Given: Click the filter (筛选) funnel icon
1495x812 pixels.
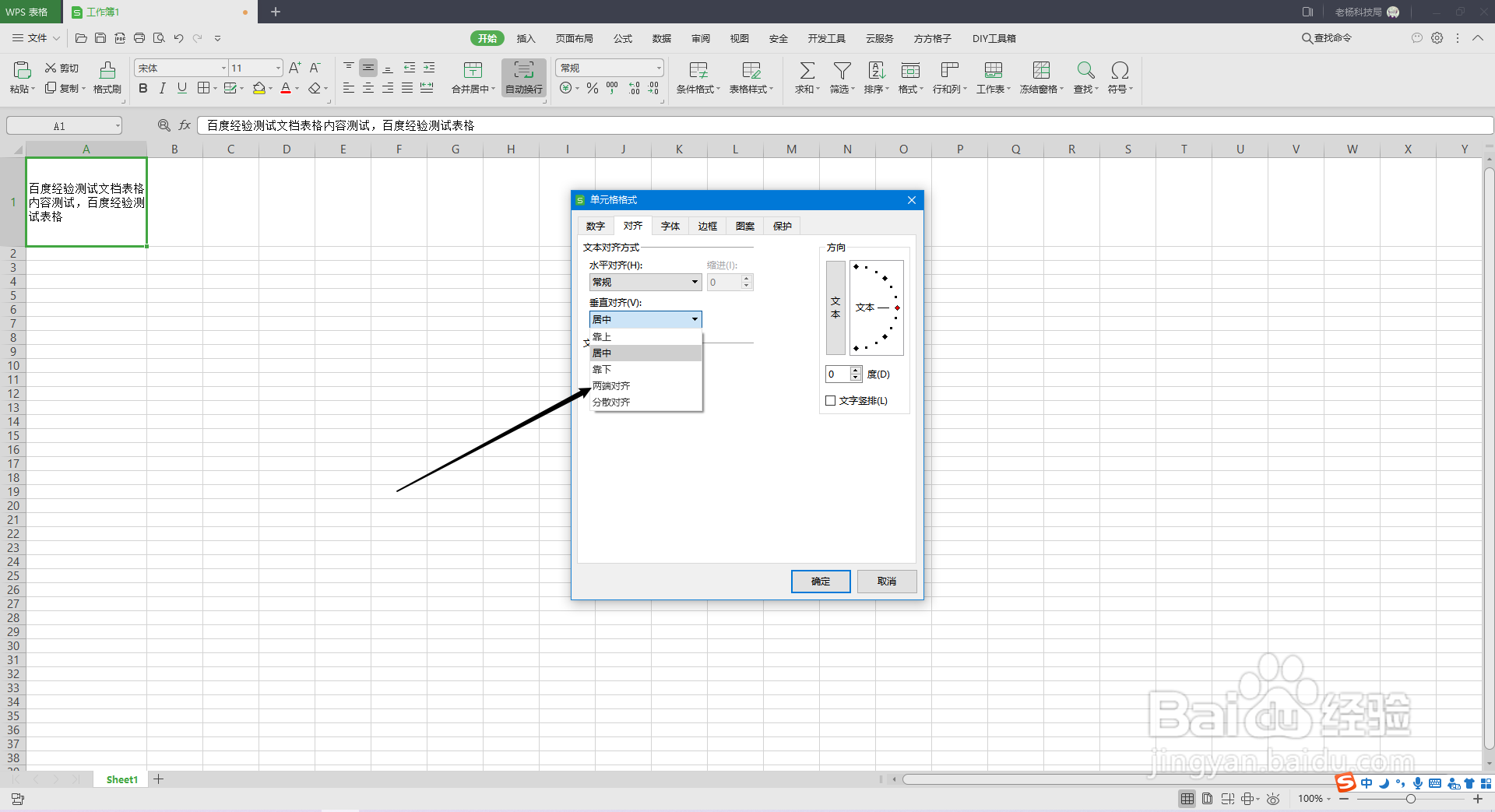Looking at the screenshot, I should click(842, 70).
